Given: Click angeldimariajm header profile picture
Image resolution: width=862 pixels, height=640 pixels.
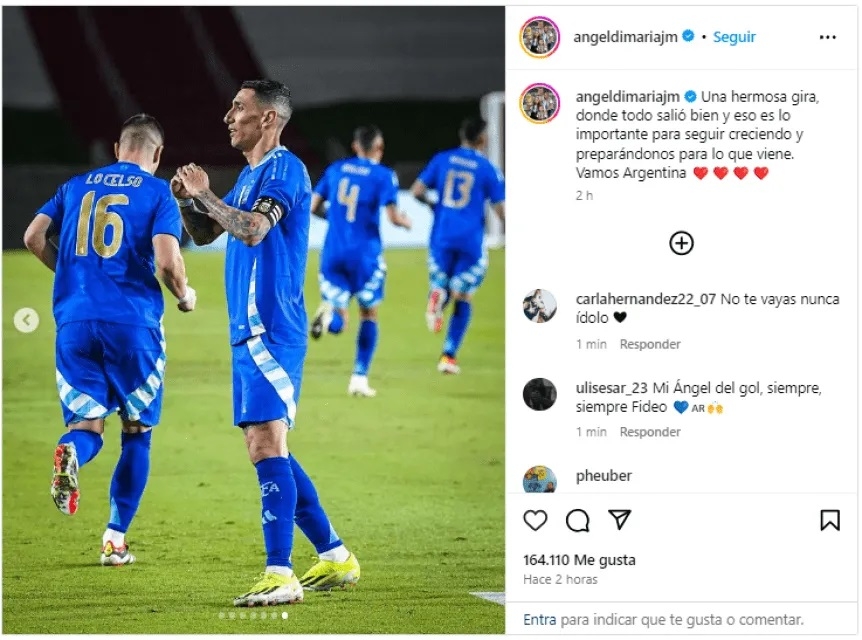Looking at the screenshot, I should point(540,37).
